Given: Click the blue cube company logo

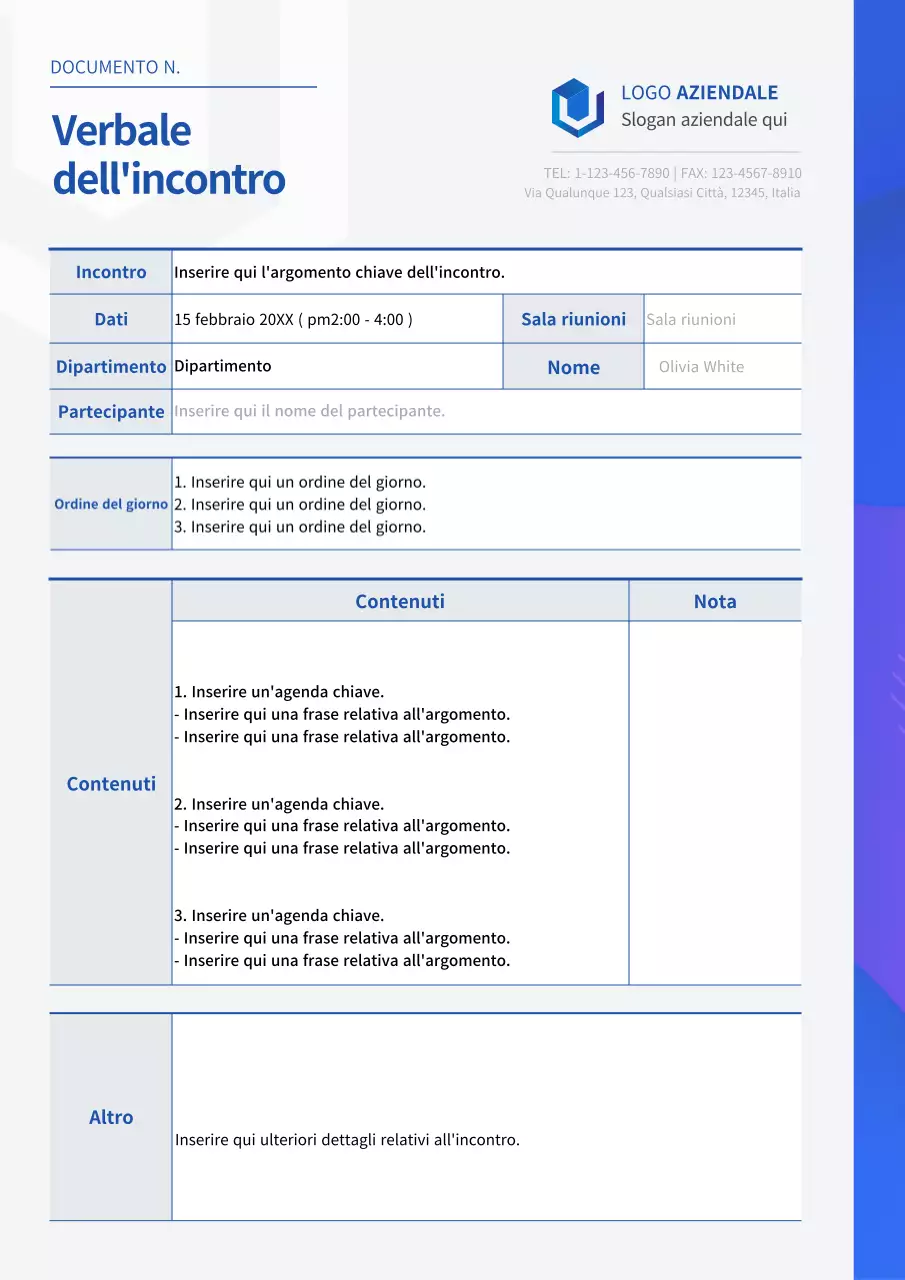Looking at the screenshot, I should pyautogui.click(x=577, y=107).
